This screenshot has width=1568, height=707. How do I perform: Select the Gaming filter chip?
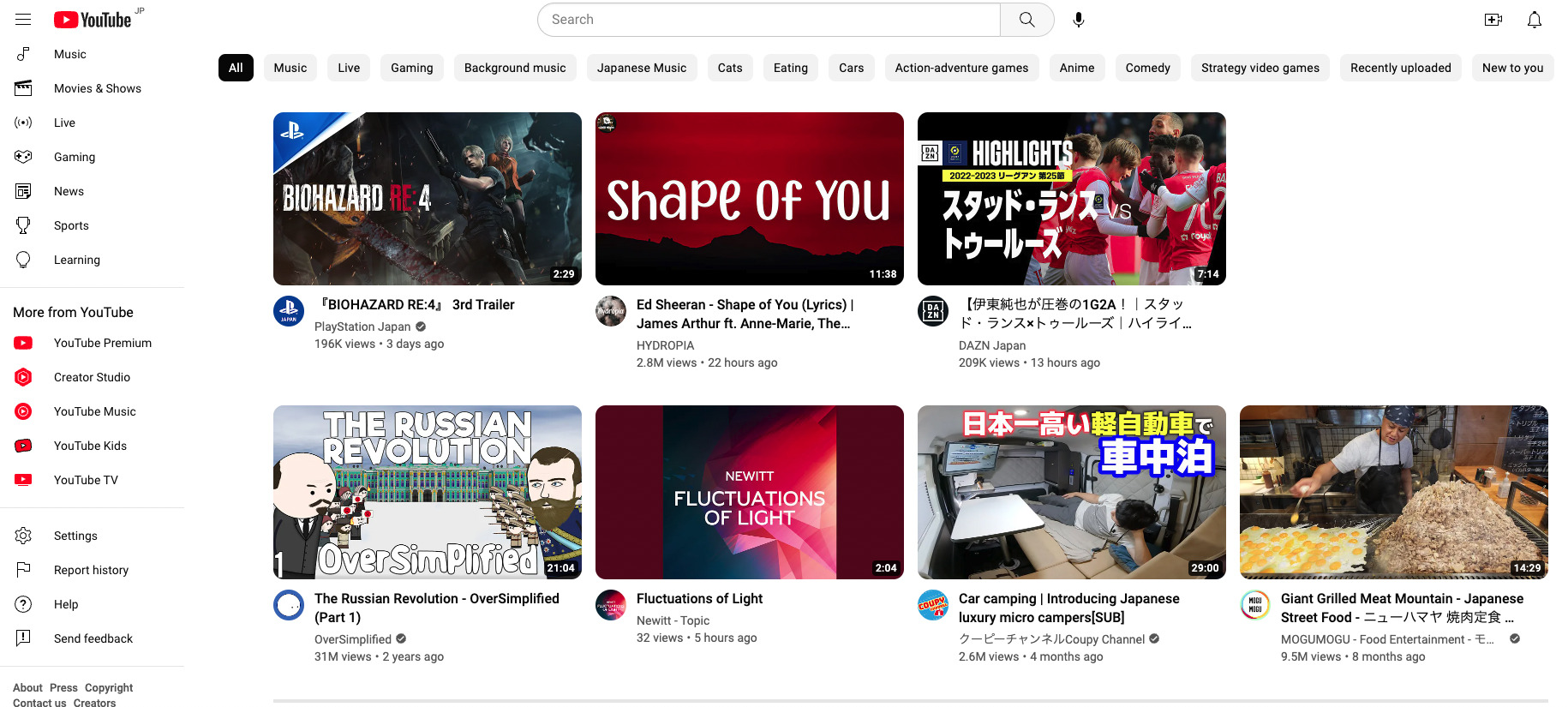click(x=412, y=68)
